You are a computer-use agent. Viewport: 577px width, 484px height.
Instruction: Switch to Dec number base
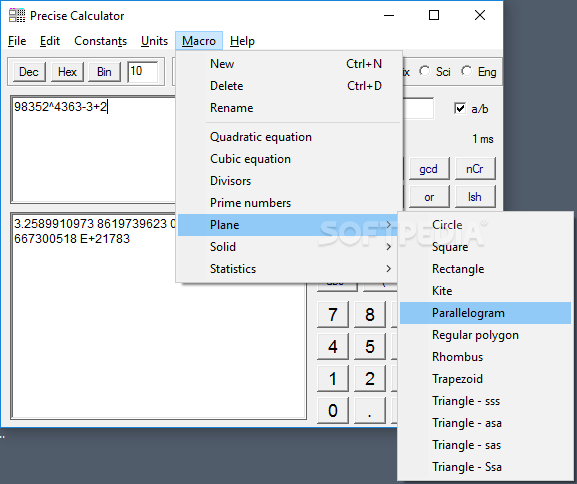[29, 71]
